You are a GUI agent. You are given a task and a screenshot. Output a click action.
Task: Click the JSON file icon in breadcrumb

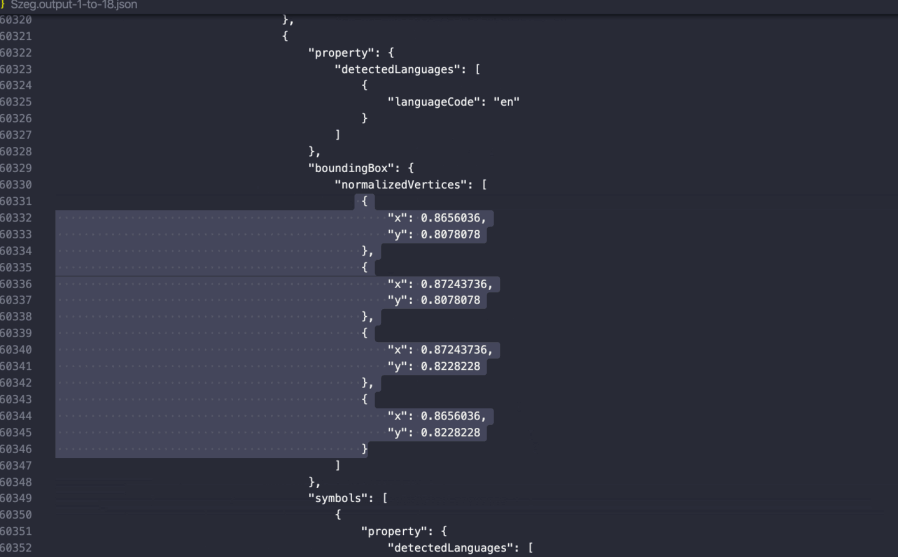point(3,5)
